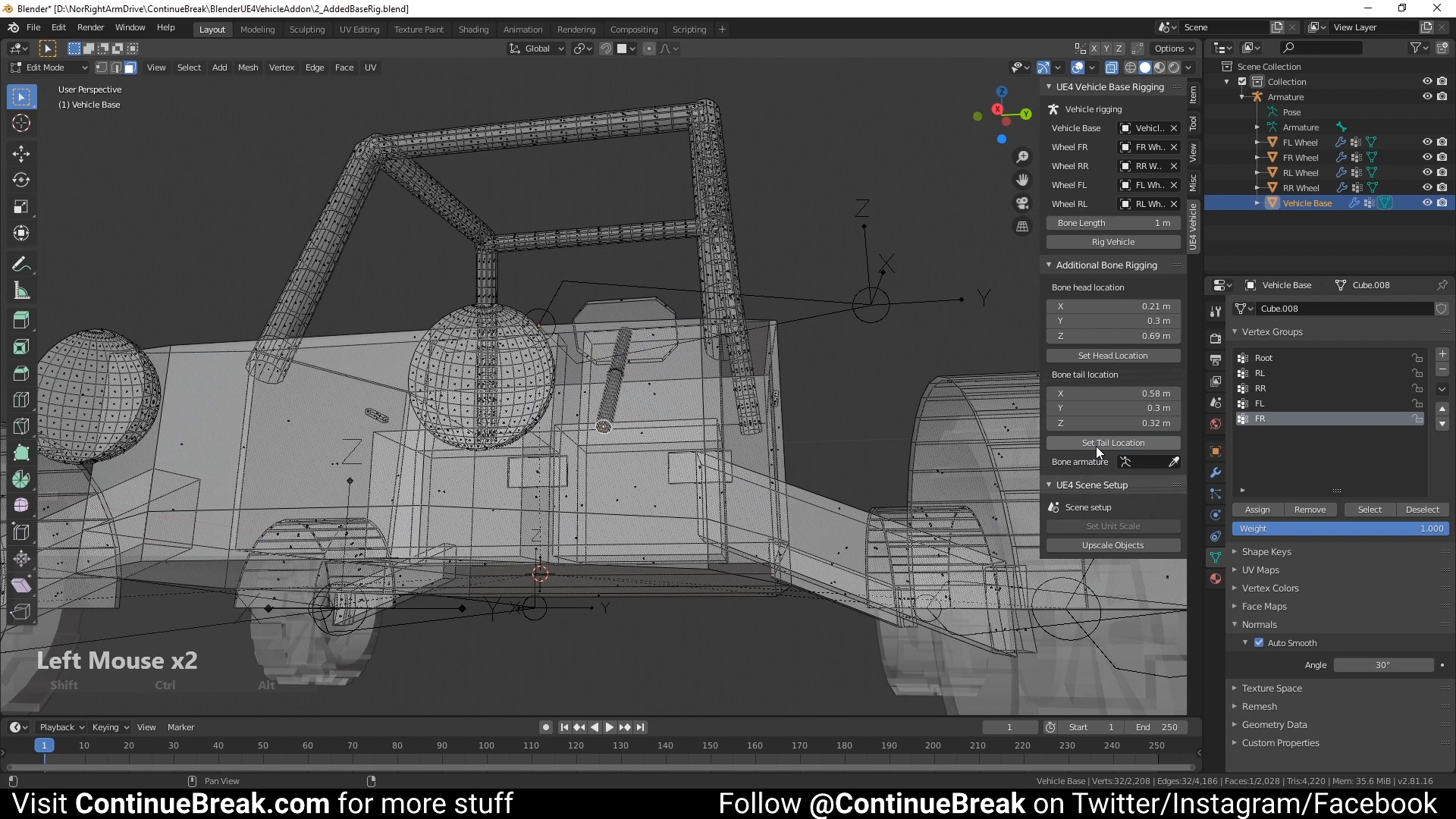Select the Move tool
The width and height of the screenshot is (1456, 819).
pyautogui.click(x=21, y=154)
